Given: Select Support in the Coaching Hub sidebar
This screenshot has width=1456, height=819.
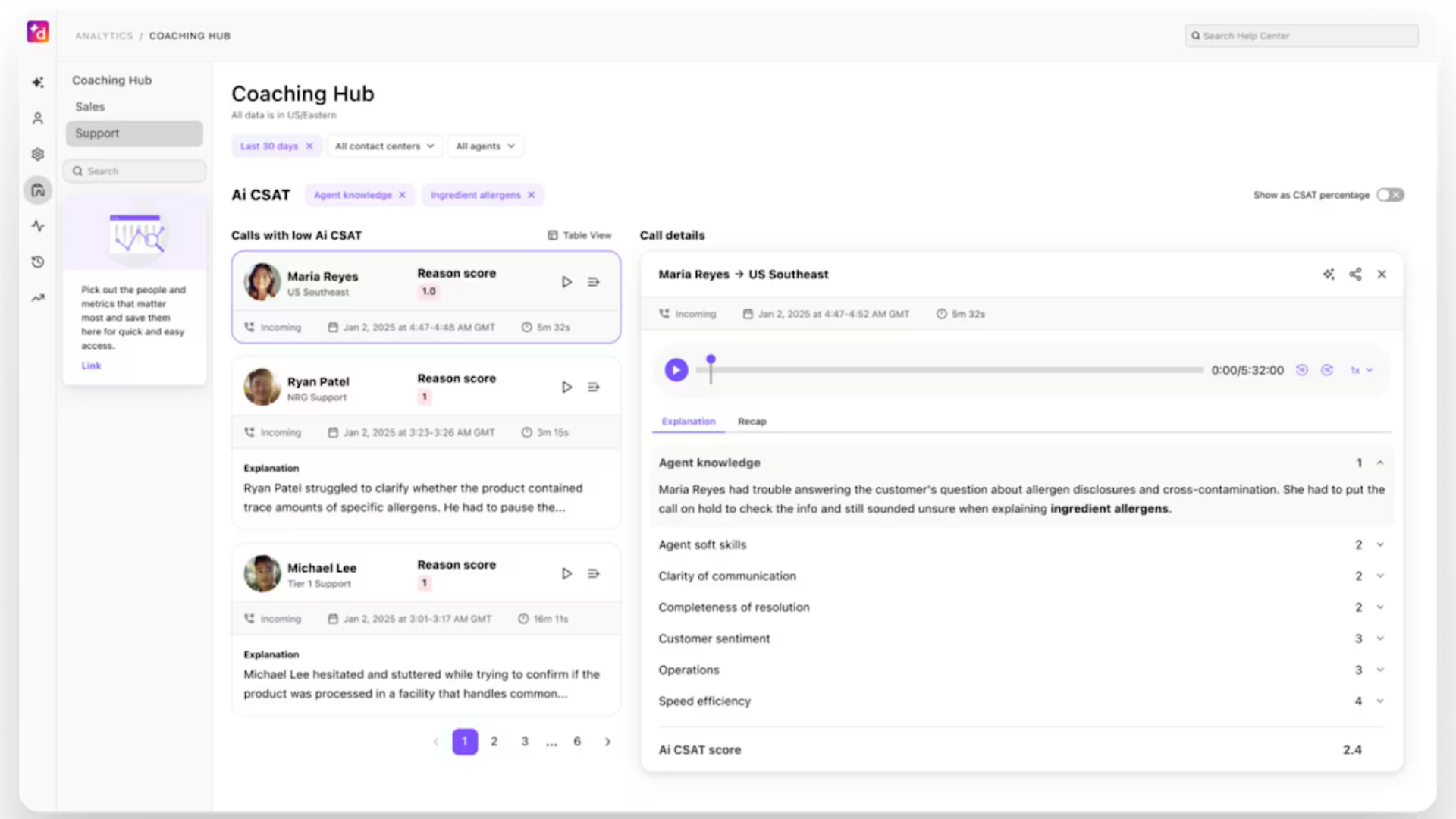Looking at the screenshot, I should tap(134, 133).
